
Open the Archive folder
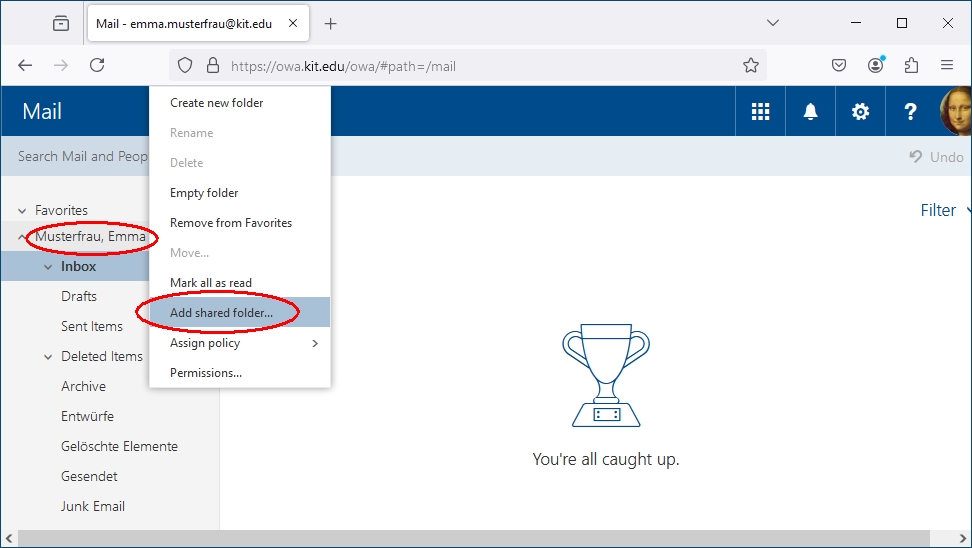(83, 386)
